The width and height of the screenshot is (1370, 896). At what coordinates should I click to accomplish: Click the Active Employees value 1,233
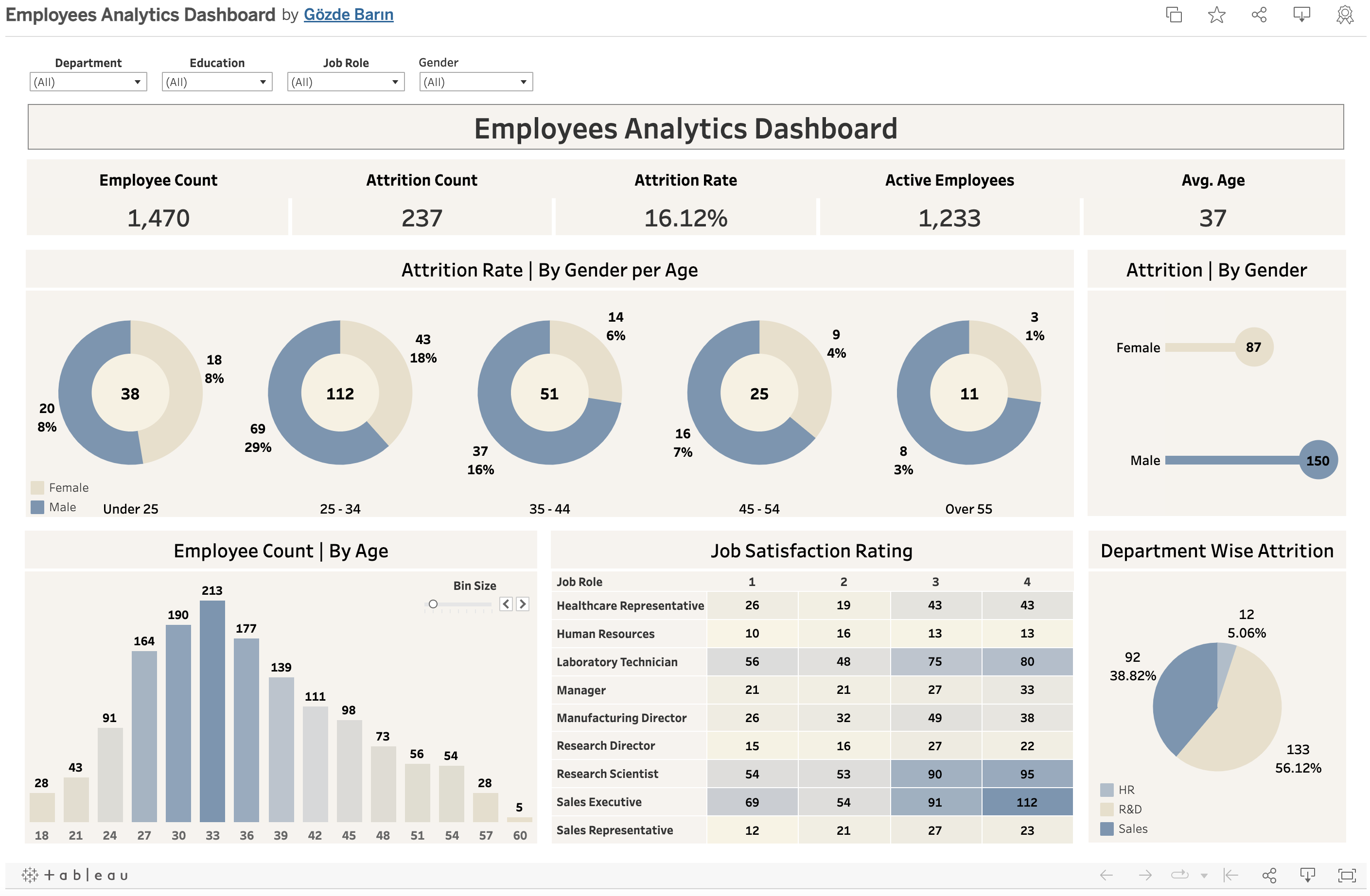pos(949,218)
